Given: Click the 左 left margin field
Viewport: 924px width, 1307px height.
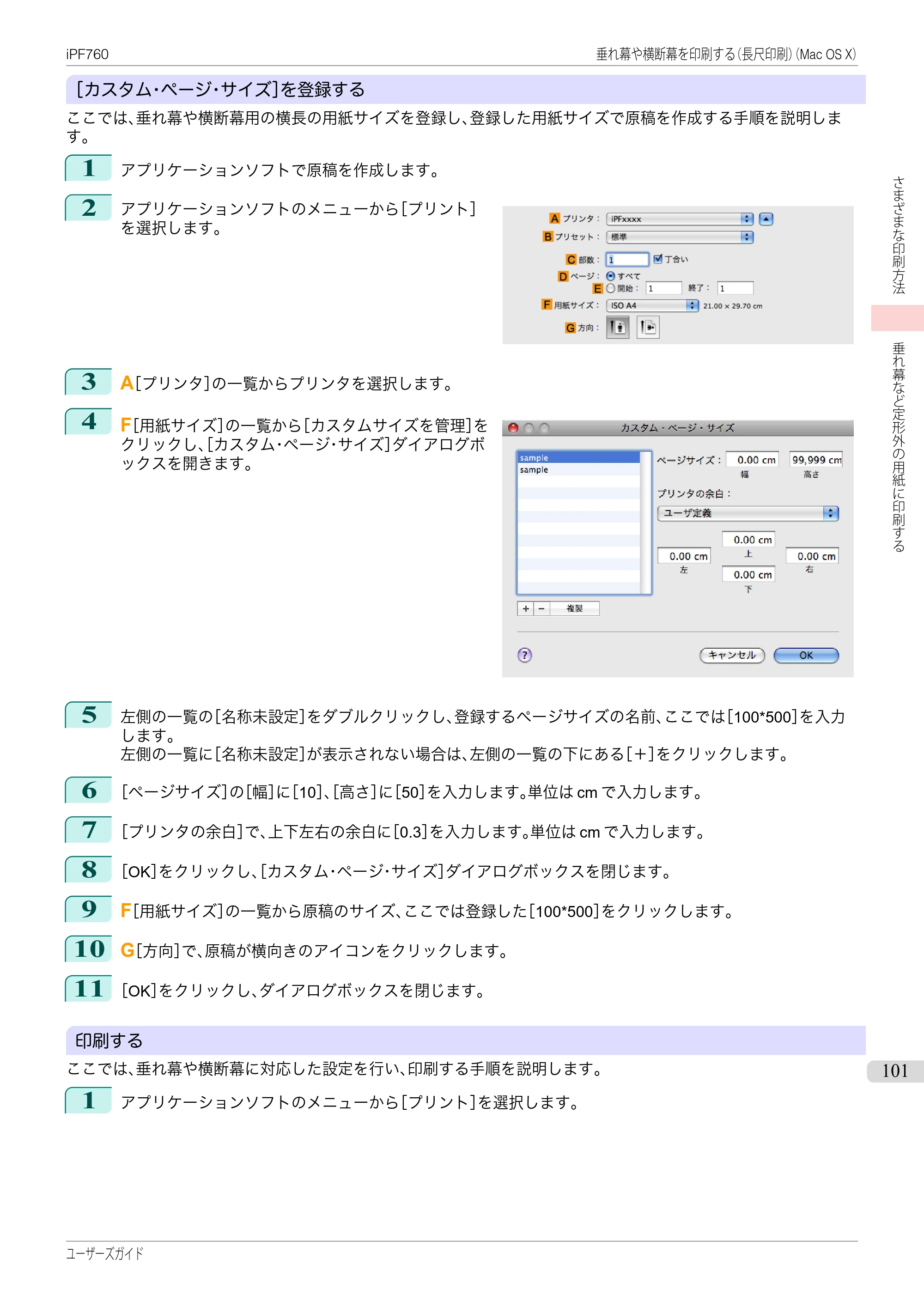Looking at the screenshot, I should pos(684,556).
